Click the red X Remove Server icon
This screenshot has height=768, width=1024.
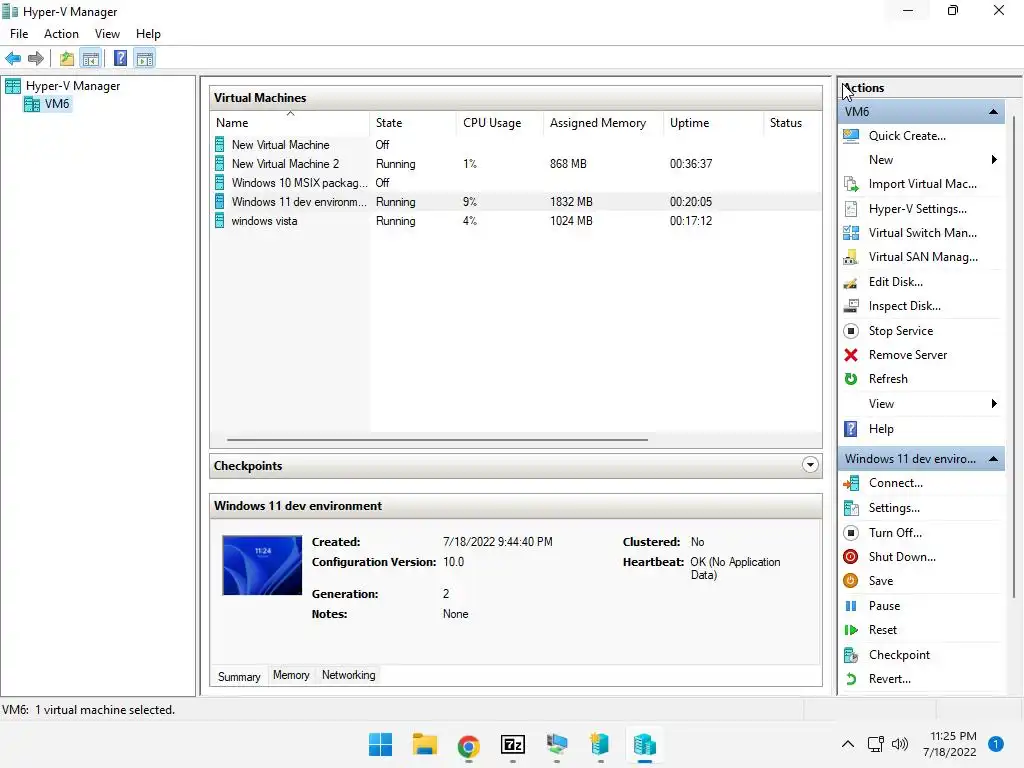(851, 355)
